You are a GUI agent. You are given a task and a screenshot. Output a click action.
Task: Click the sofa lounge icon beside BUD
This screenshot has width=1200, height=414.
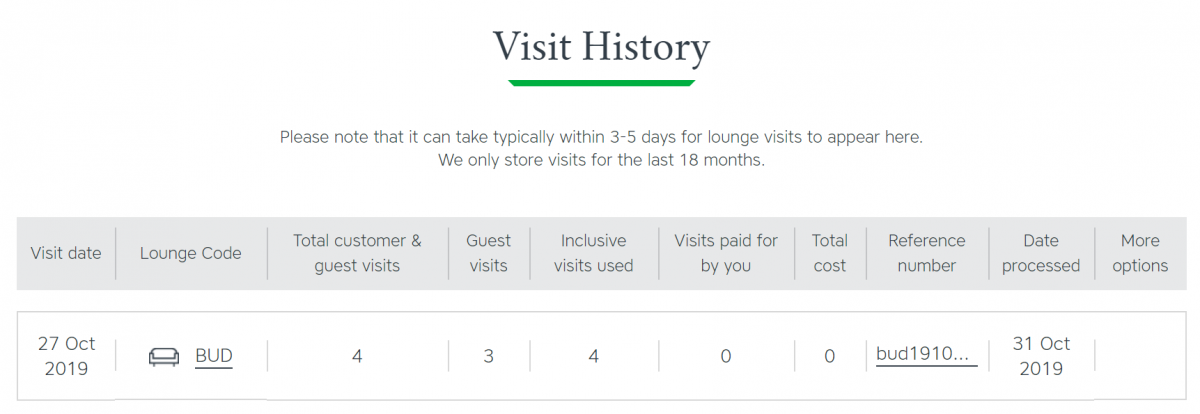[x=163, y=355]
